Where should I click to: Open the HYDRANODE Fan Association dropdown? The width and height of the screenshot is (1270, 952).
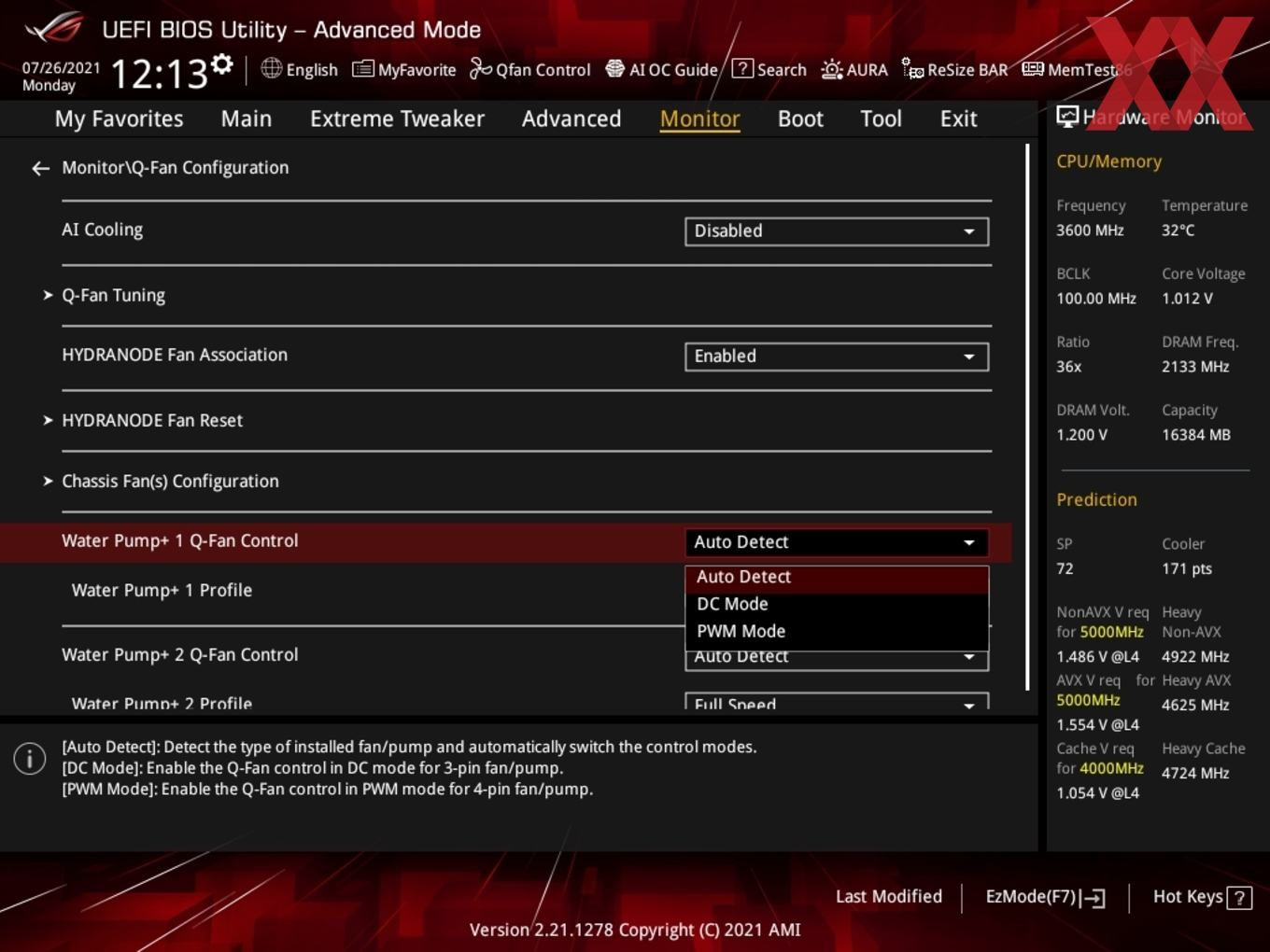point(837,357)
